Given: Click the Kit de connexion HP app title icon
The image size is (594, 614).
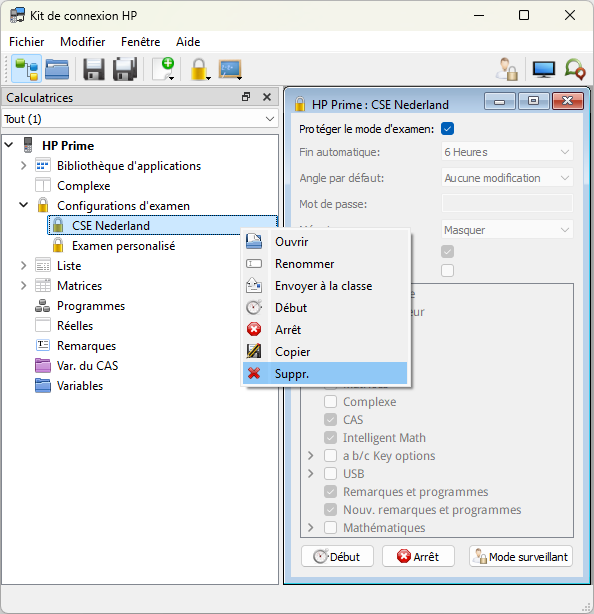Looking at the screenshot, I should tap(17, 15).
